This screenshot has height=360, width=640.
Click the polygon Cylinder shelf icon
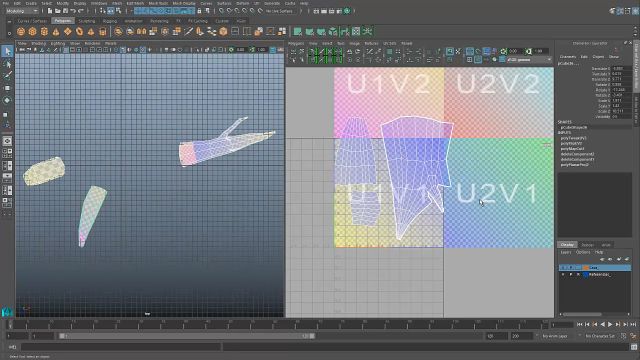pyautogui.click(x=44, y=31)
